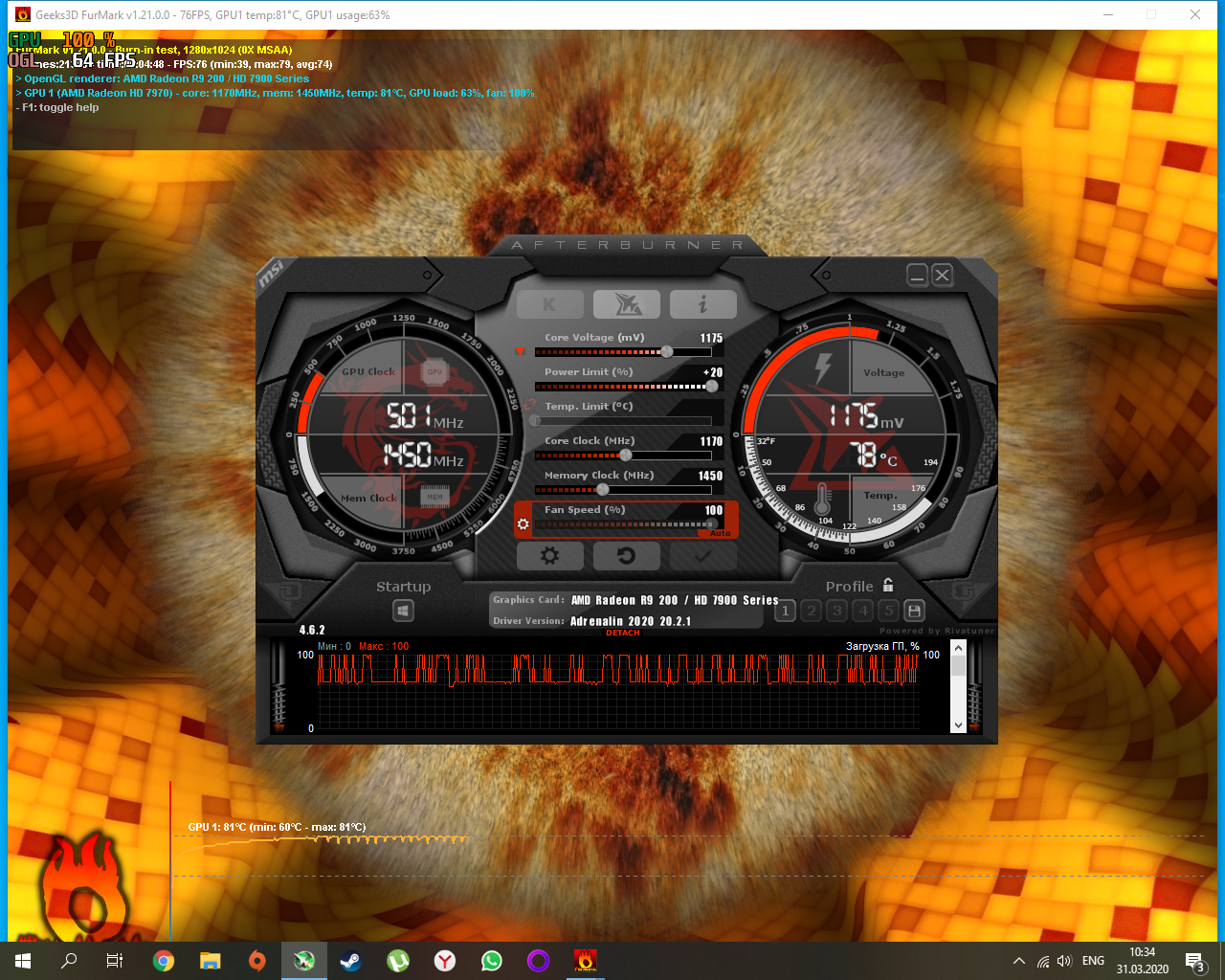
Task: Open the Kombustor stress test (K button)
Action: (550, 304)
